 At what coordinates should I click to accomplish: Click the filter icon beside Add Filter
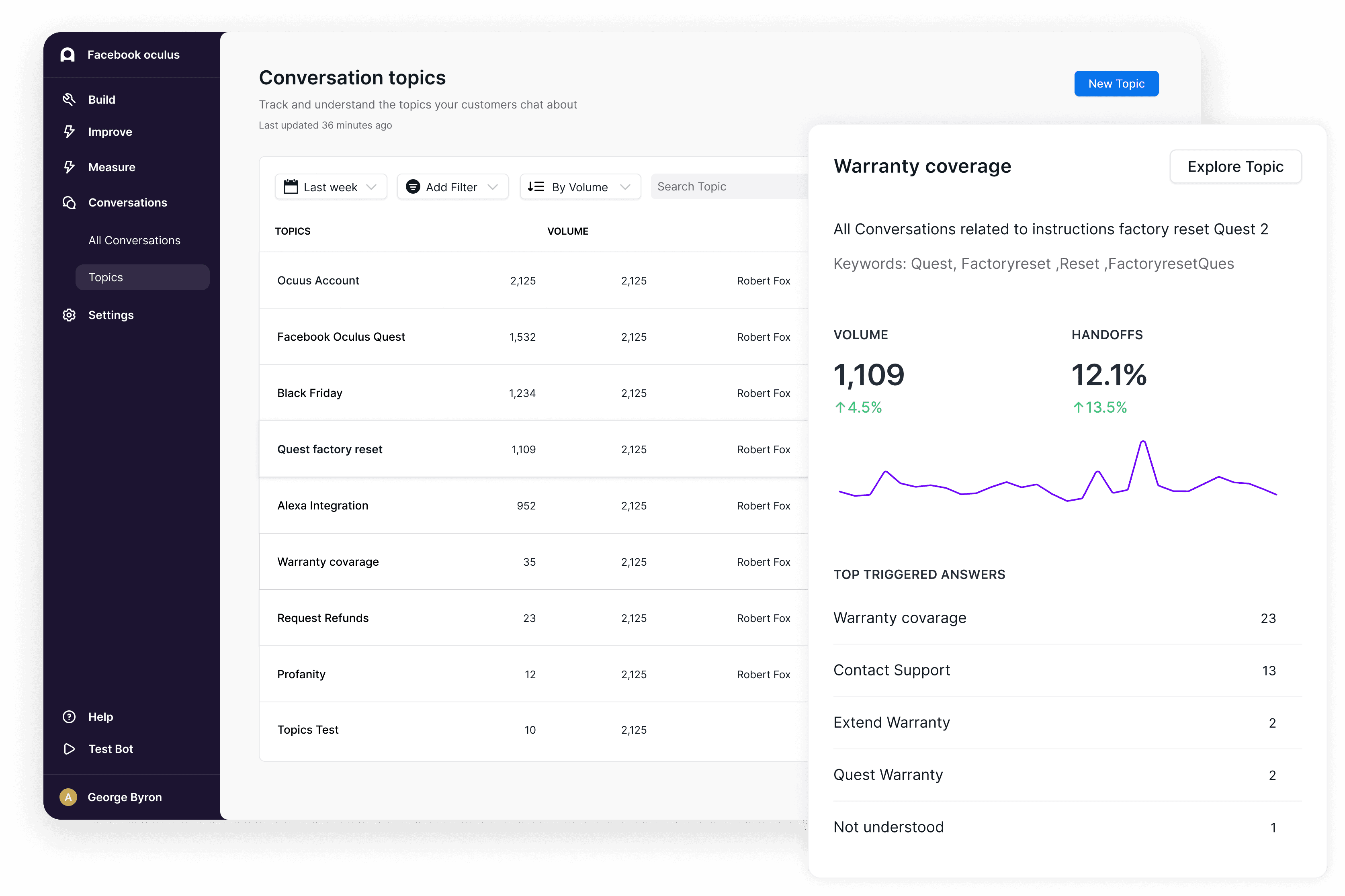point(413,187)
